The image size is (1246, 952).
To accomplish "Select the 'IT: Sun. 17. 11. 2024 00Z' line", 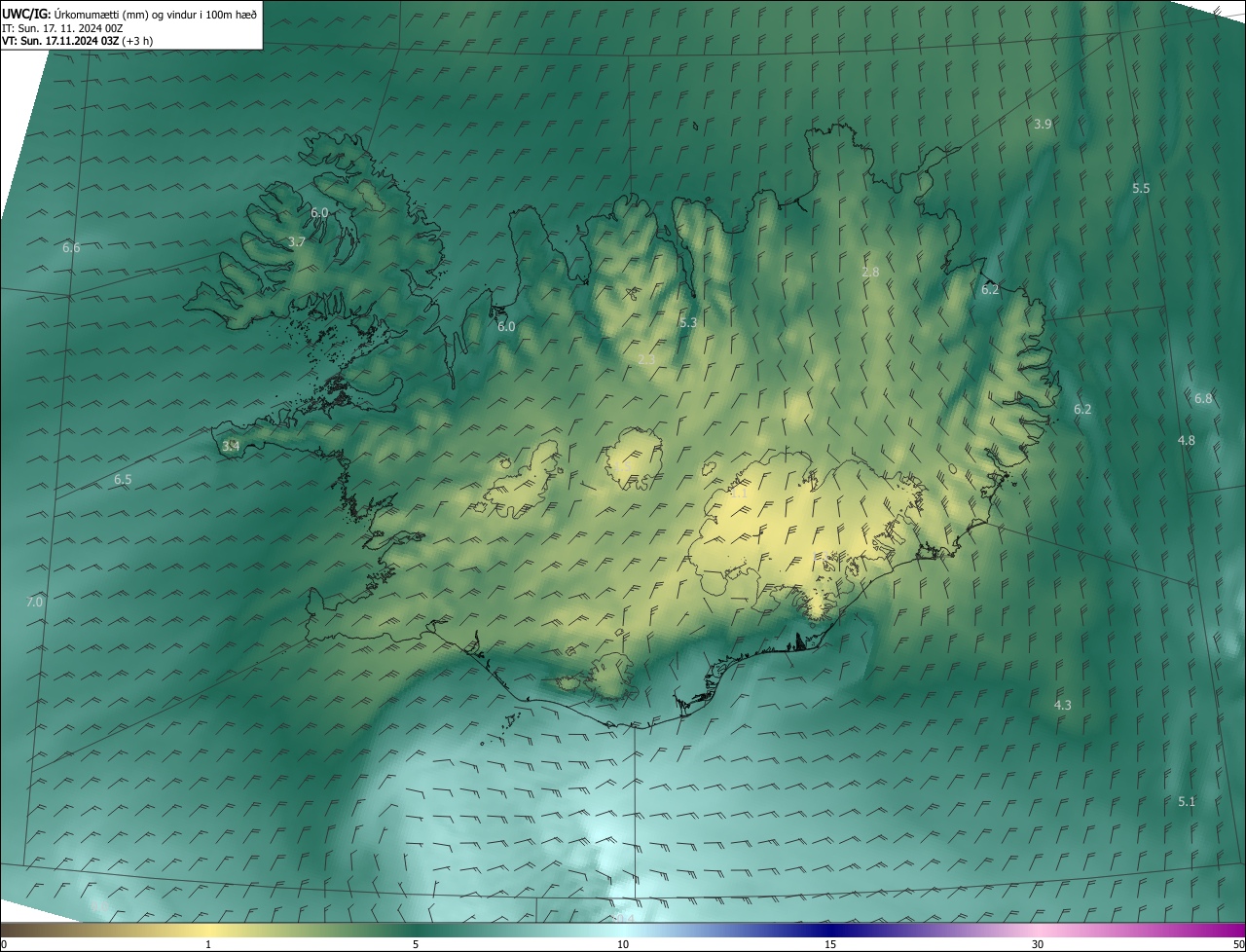I will click(63, 28).
